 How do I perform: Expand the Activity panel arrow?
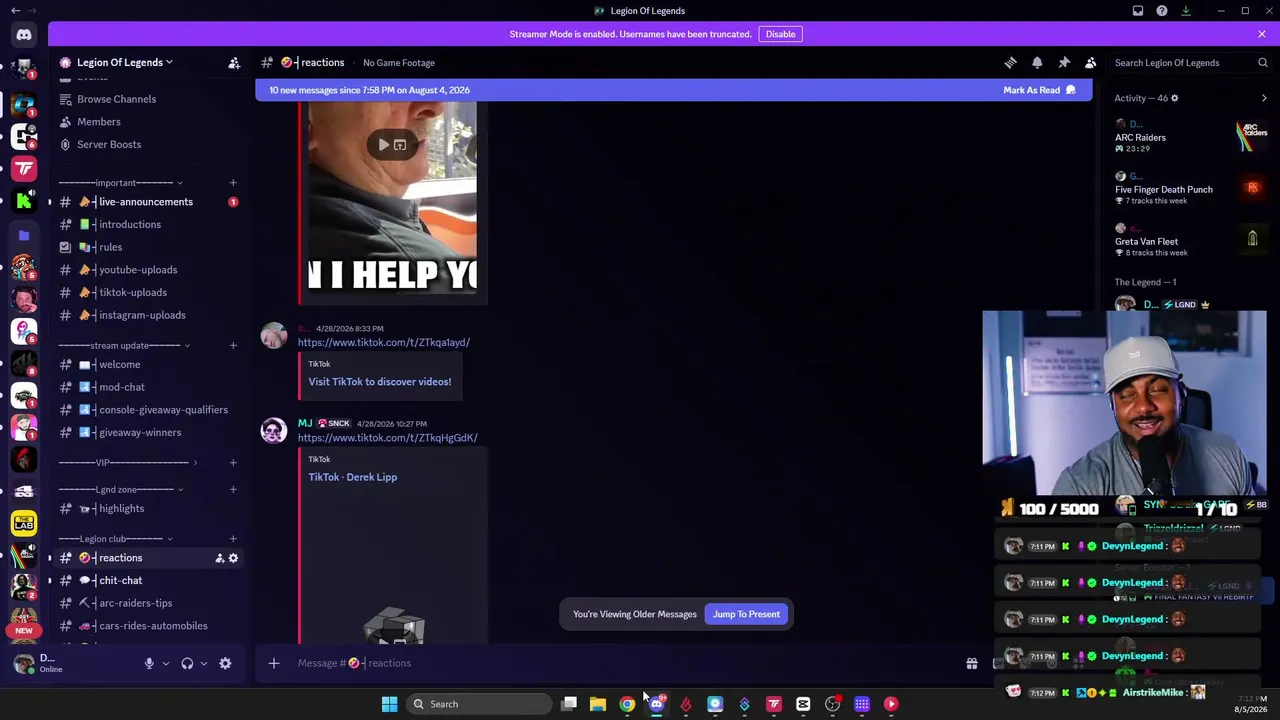coord(1264,98)
